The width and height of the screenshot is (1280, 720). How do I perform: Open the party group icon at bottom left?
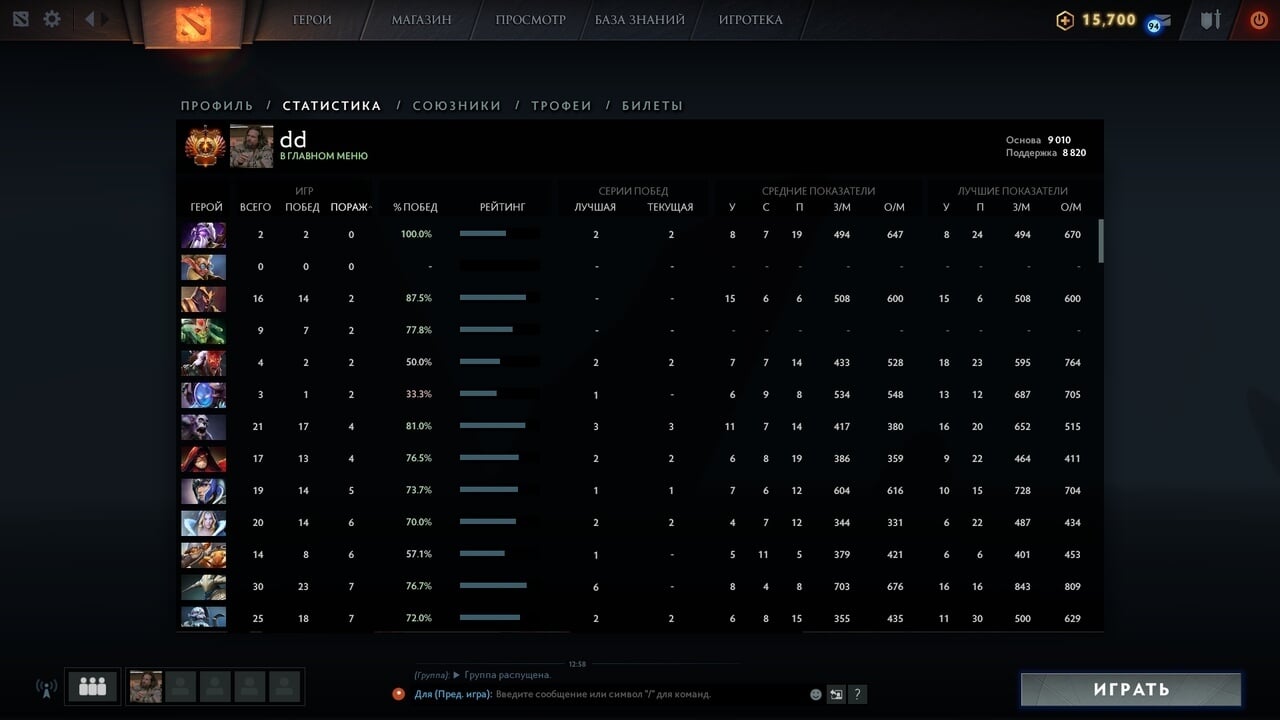tap(92, 687)
